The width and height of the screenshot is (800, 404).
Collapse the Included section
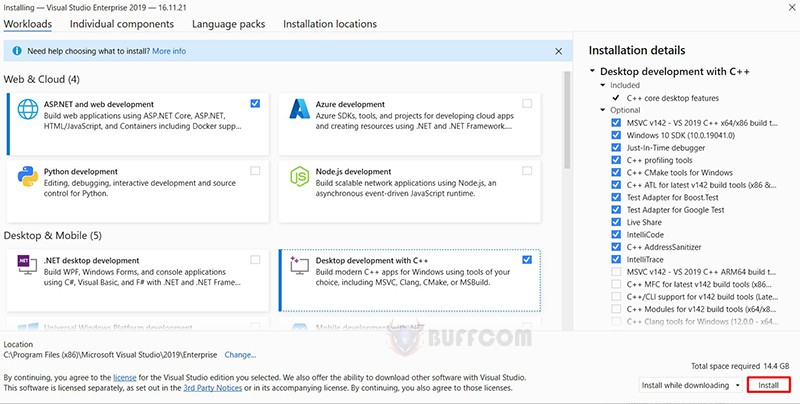(x=603, y=85)
